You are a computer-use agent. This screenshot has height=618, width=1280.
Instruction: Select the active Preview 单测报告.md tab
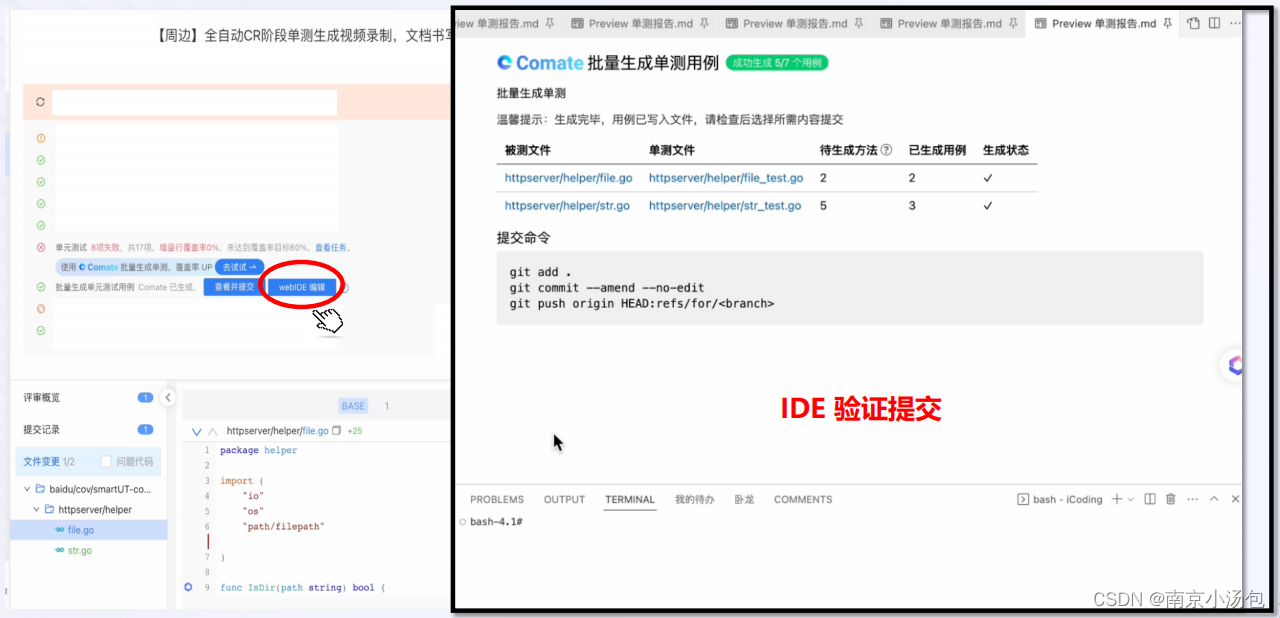click(x=1104, y=23)
